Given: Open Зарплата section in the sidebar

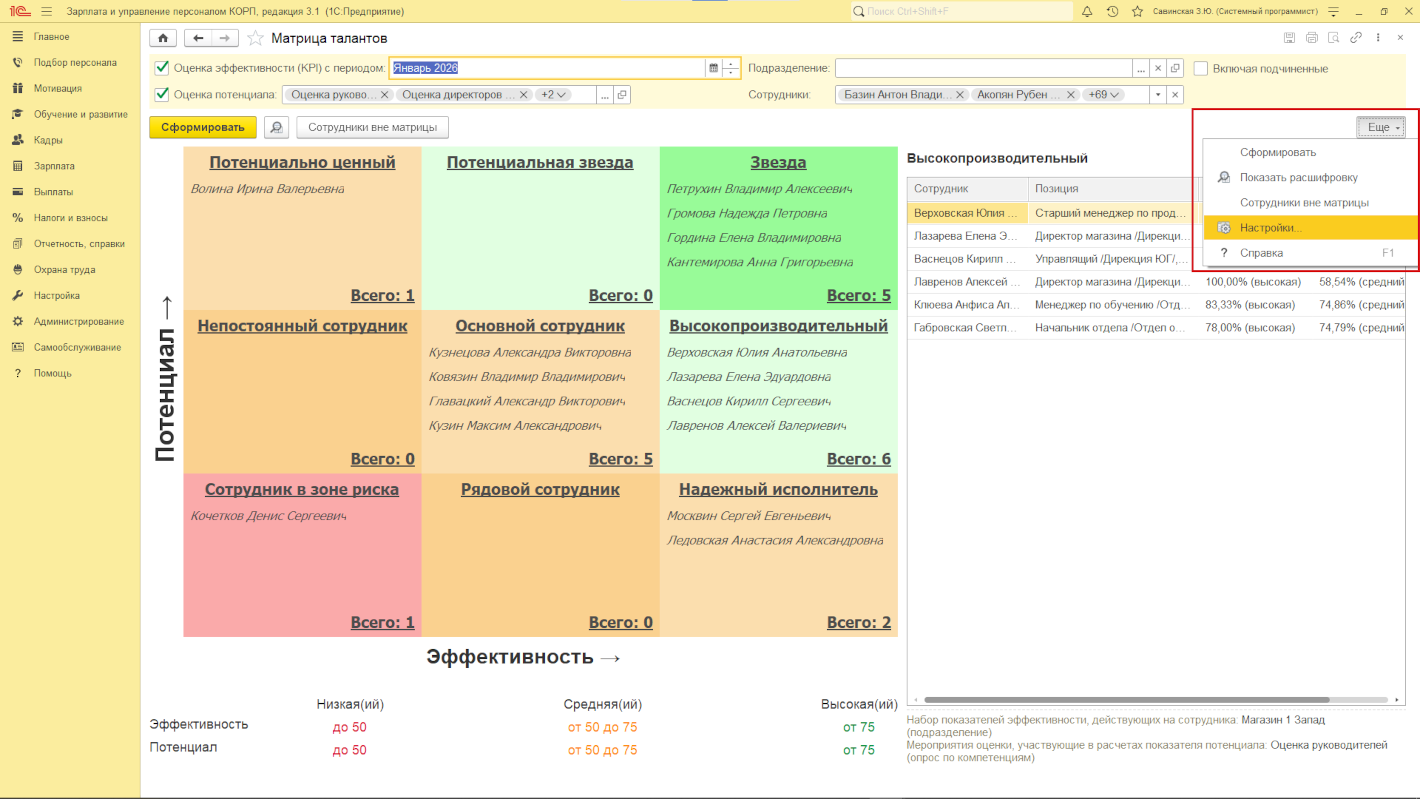Looking at the screenshot, I should click(x=54, y=166).
